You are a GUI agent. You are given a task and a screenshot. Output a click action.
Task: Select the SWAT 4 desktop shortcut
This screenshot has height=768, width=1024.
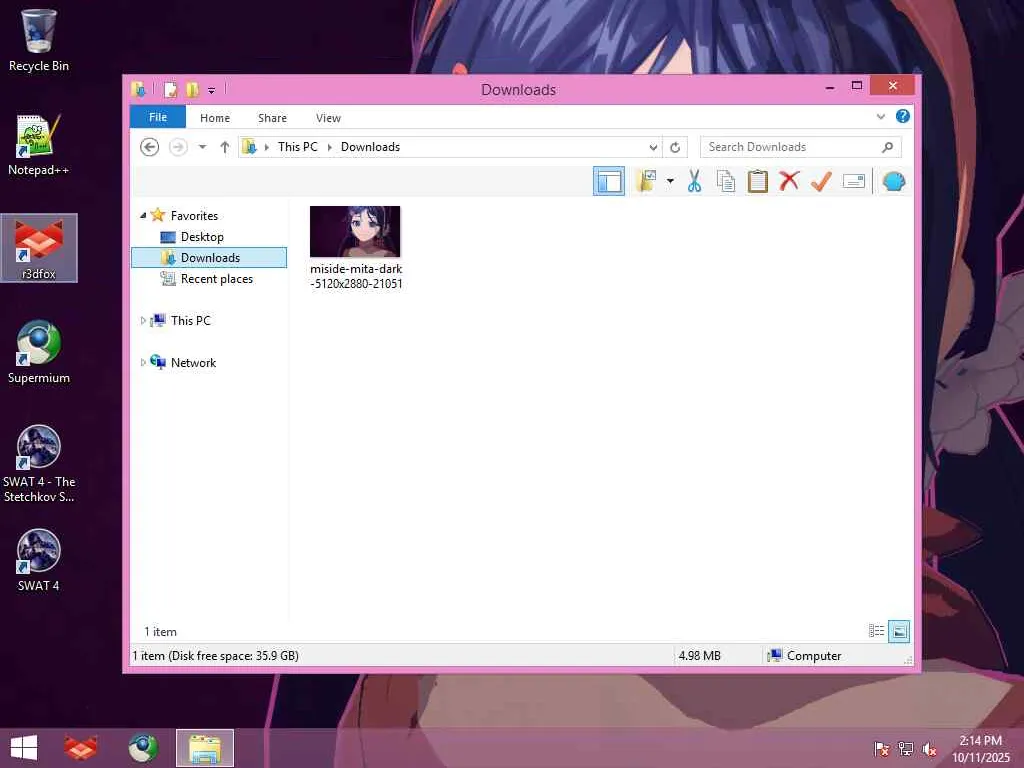click(39, 560)
